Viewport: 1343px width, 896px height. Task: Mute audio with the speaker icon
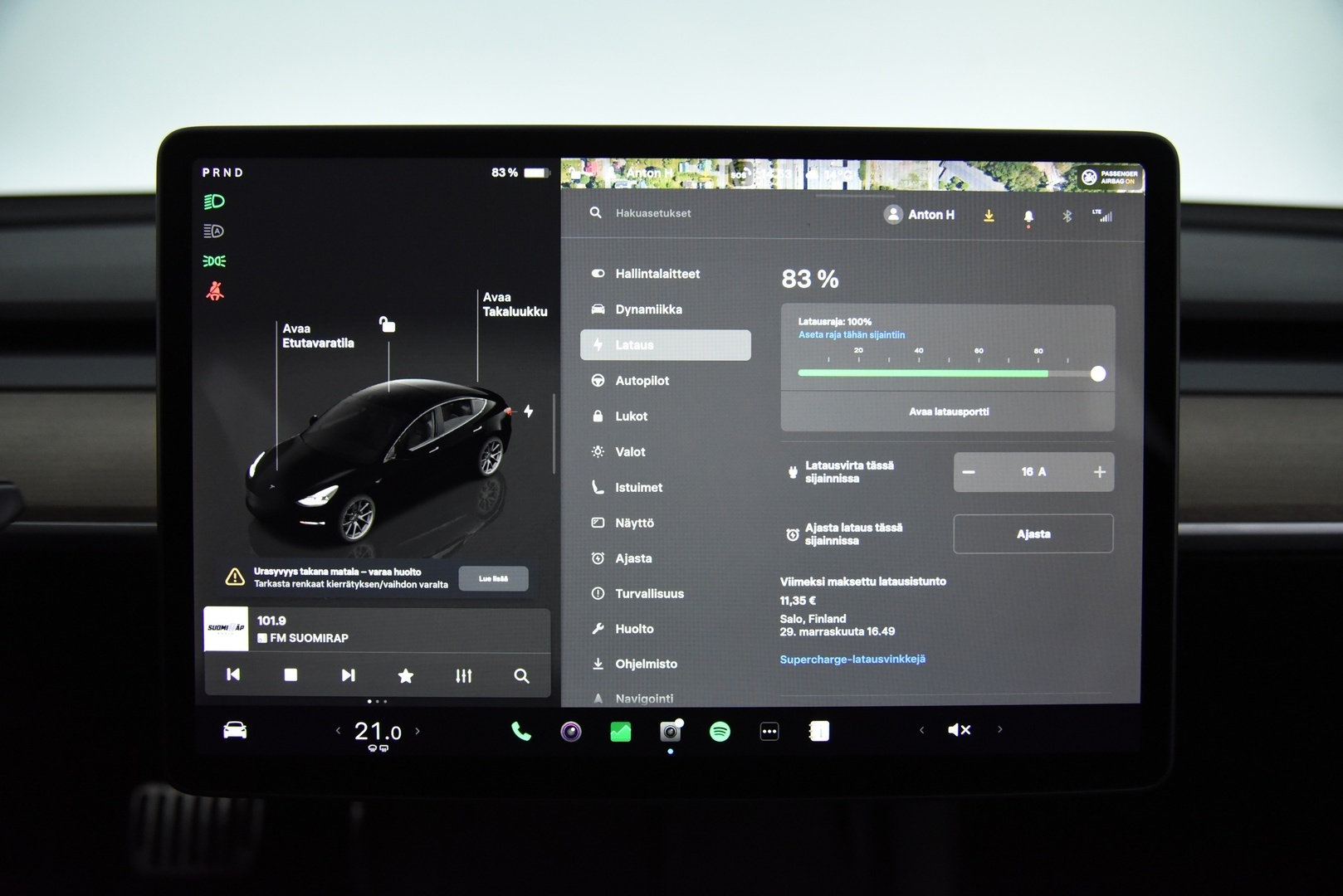click(x=959, y=730)
